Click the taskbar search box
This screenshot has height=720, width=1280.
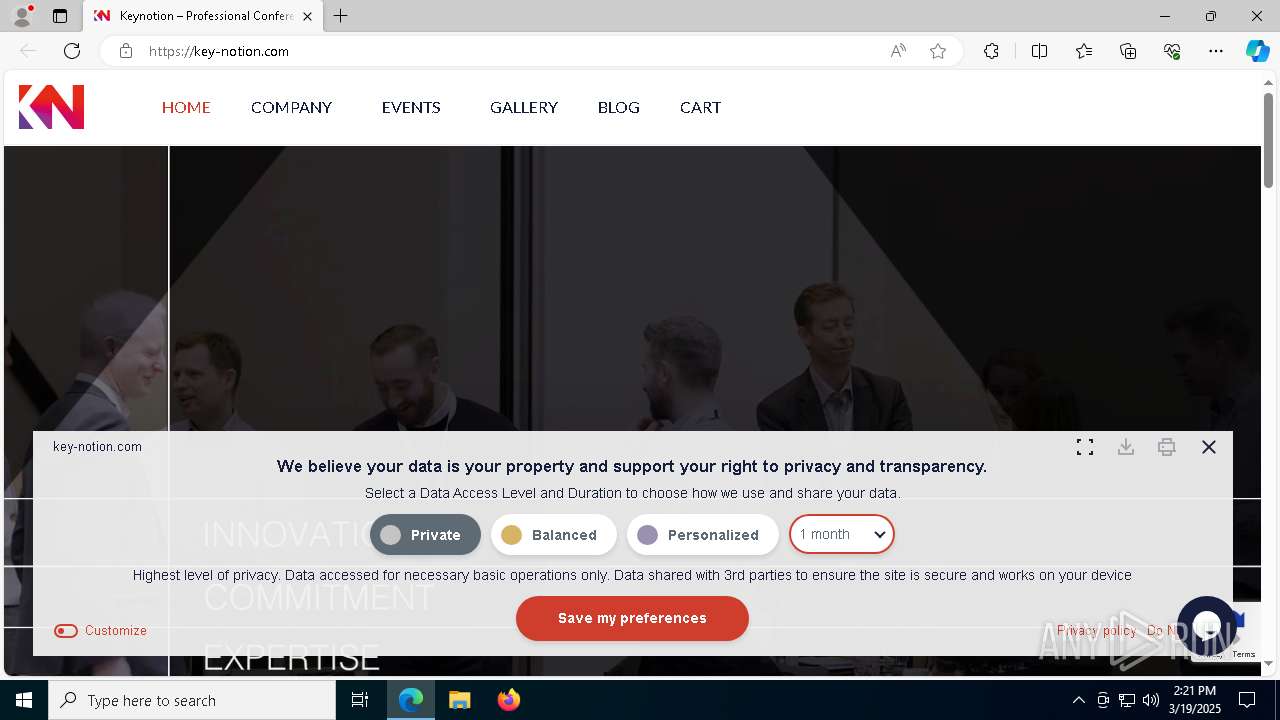click(192, 700)
